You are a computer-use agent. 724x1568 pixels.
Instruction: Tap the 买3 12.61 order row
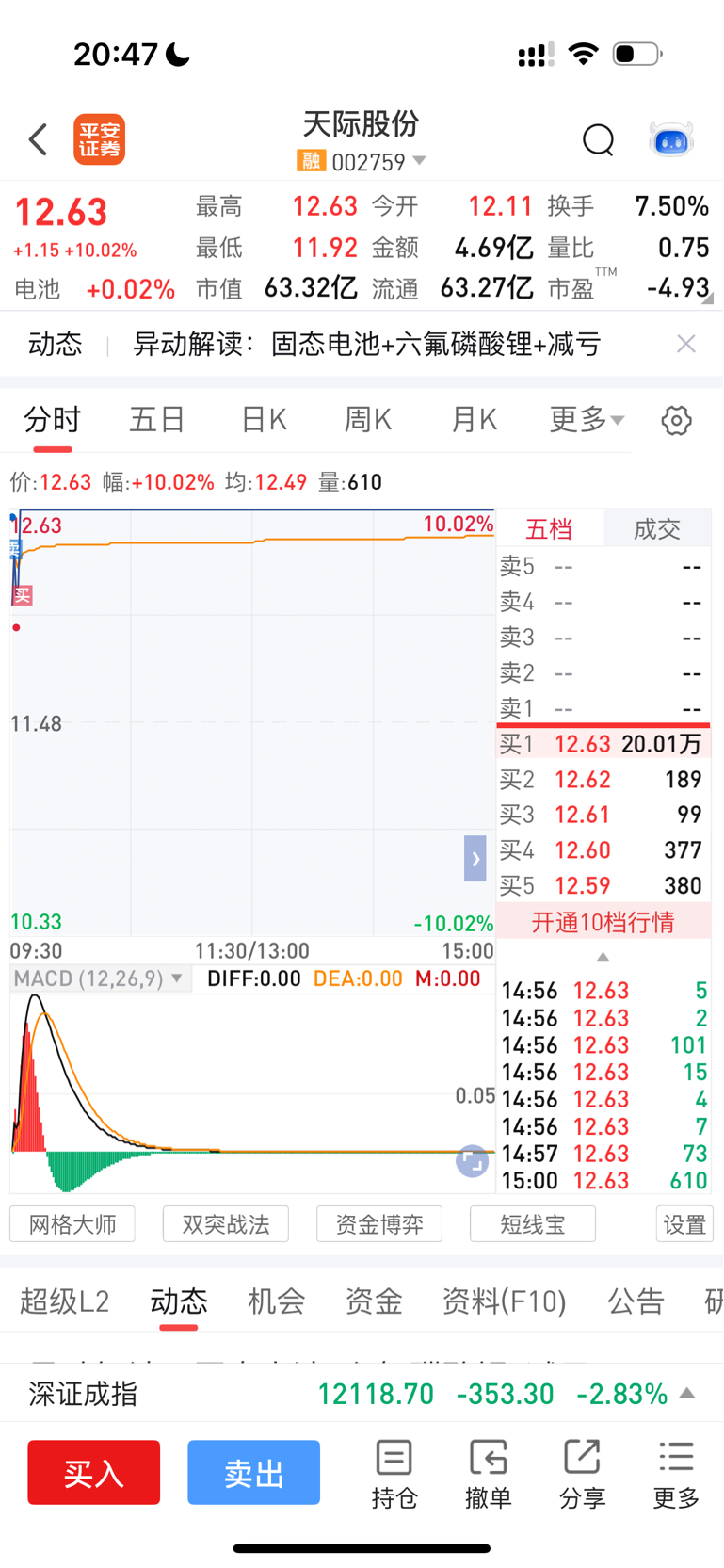point(603,815)
